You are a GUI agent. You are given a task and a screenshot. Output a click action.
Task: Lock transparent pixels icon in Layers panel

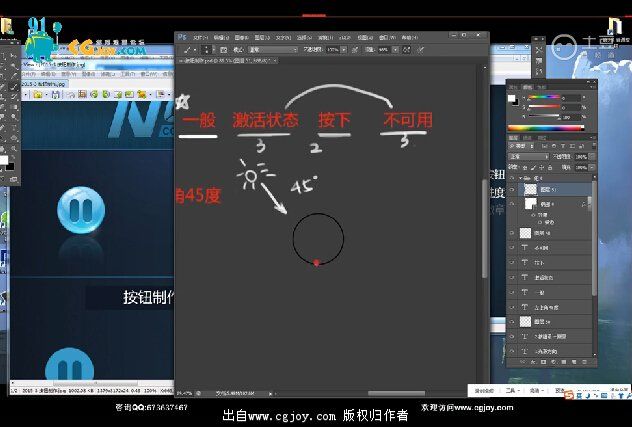524,167
